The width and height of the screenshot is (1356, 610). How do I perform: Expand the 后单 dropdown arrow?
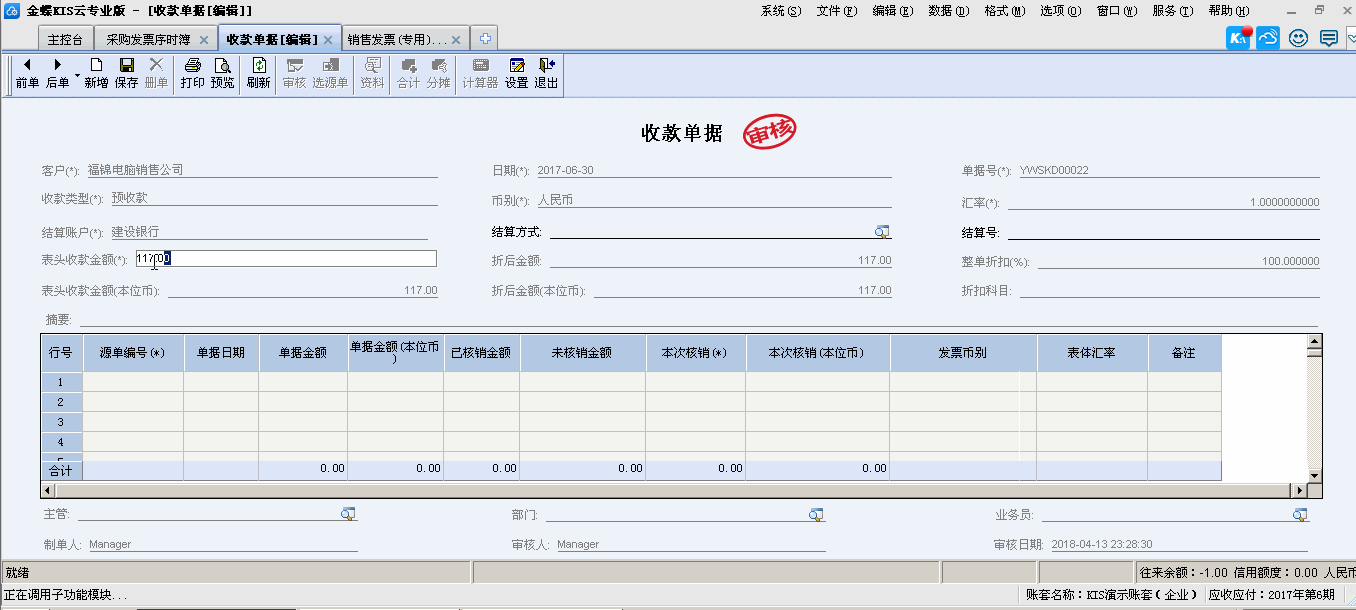tap(77, 76)
